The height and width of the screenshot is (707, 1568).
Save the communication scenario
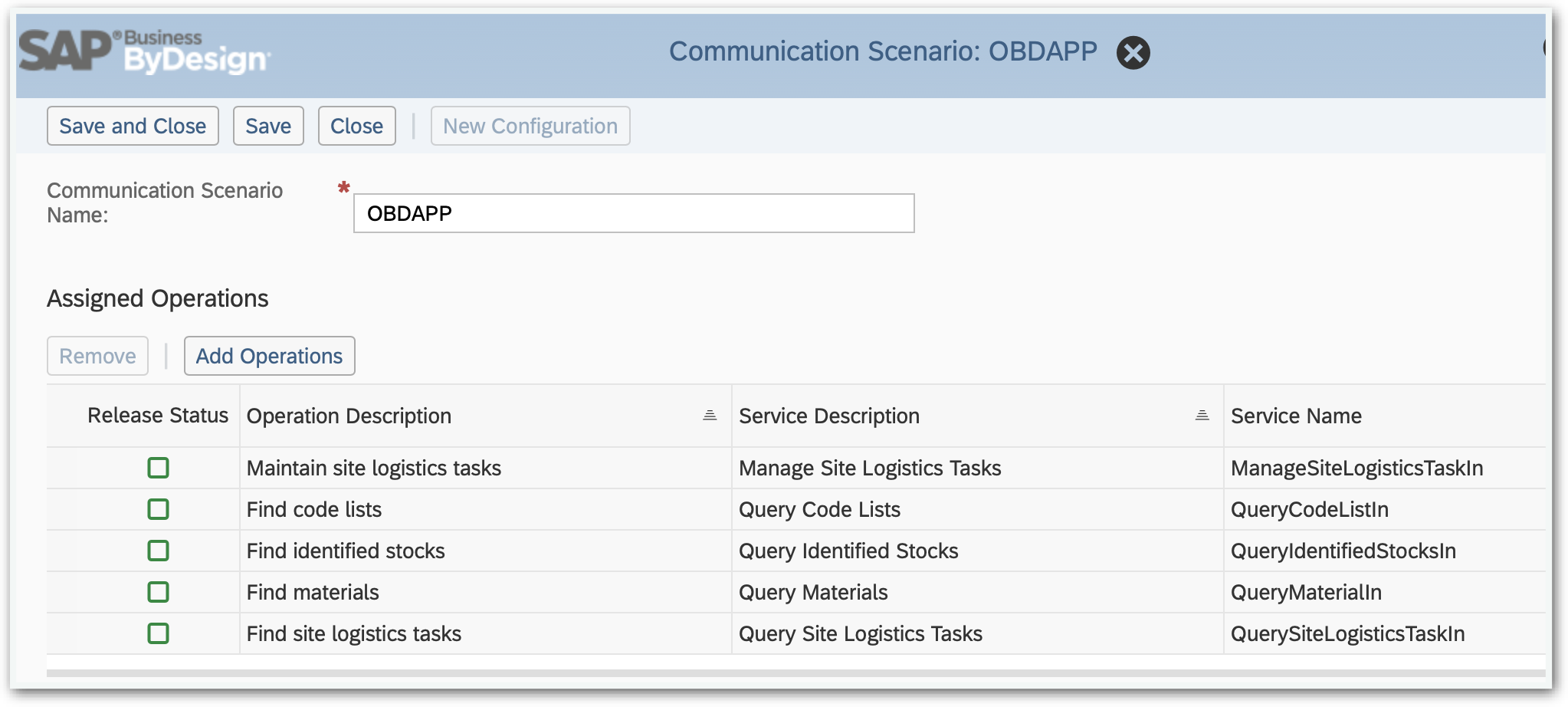[x=268, y=126]
